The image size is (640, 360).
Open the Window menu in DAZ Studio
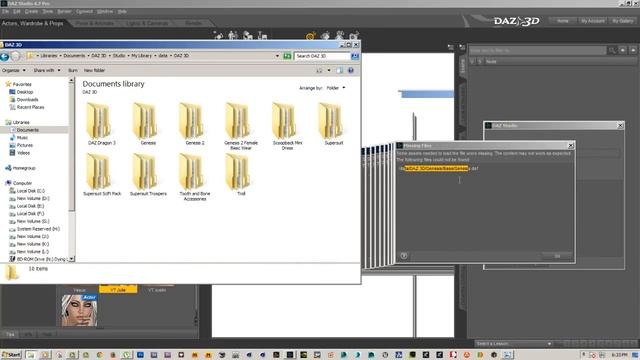coord(105,11)
